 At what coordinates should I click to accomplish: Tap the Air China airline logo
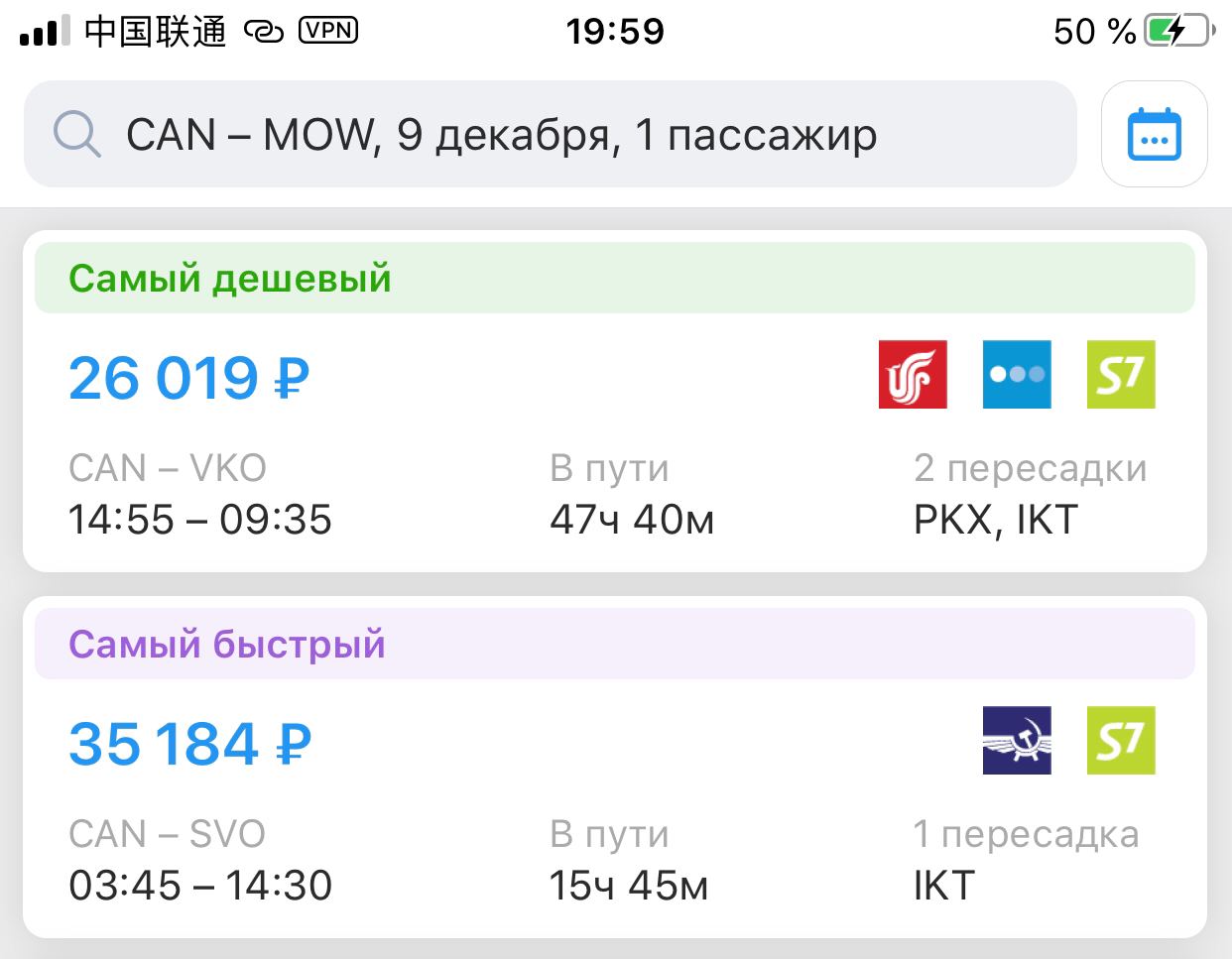[x=913, y=375]
